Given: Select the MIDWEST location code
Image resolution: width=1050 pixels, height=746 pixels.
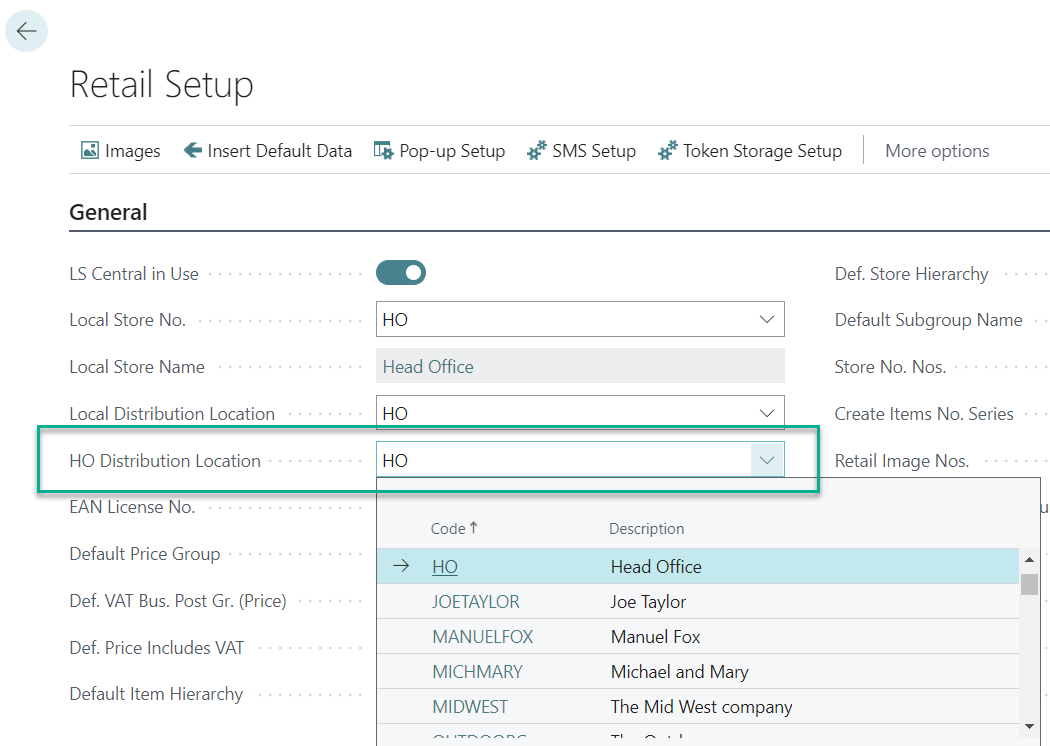Looking at the screenshot, I should pos(470,707).
